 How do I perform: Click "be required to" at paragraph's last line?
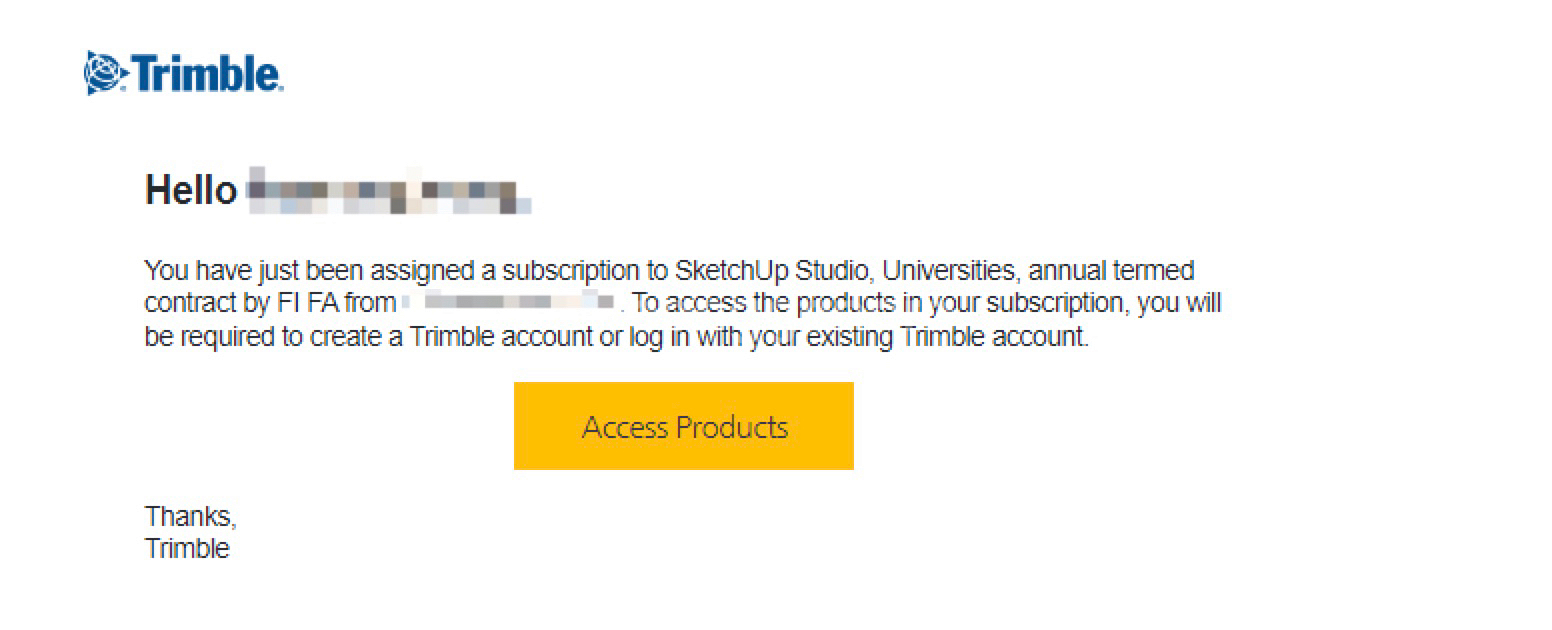tap(211, 336)
